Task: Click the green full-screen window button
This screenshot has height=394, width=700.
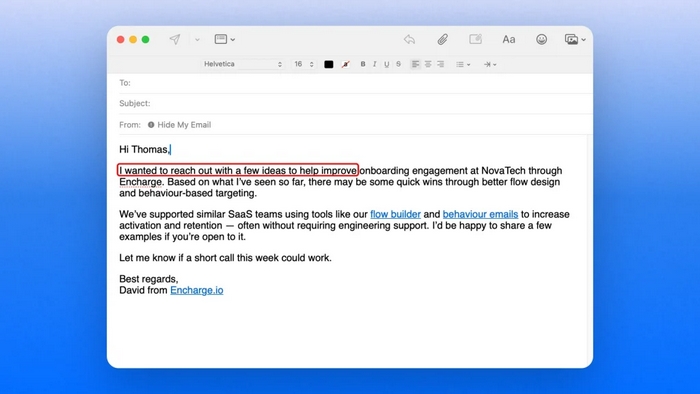Action: pos(146,39)
